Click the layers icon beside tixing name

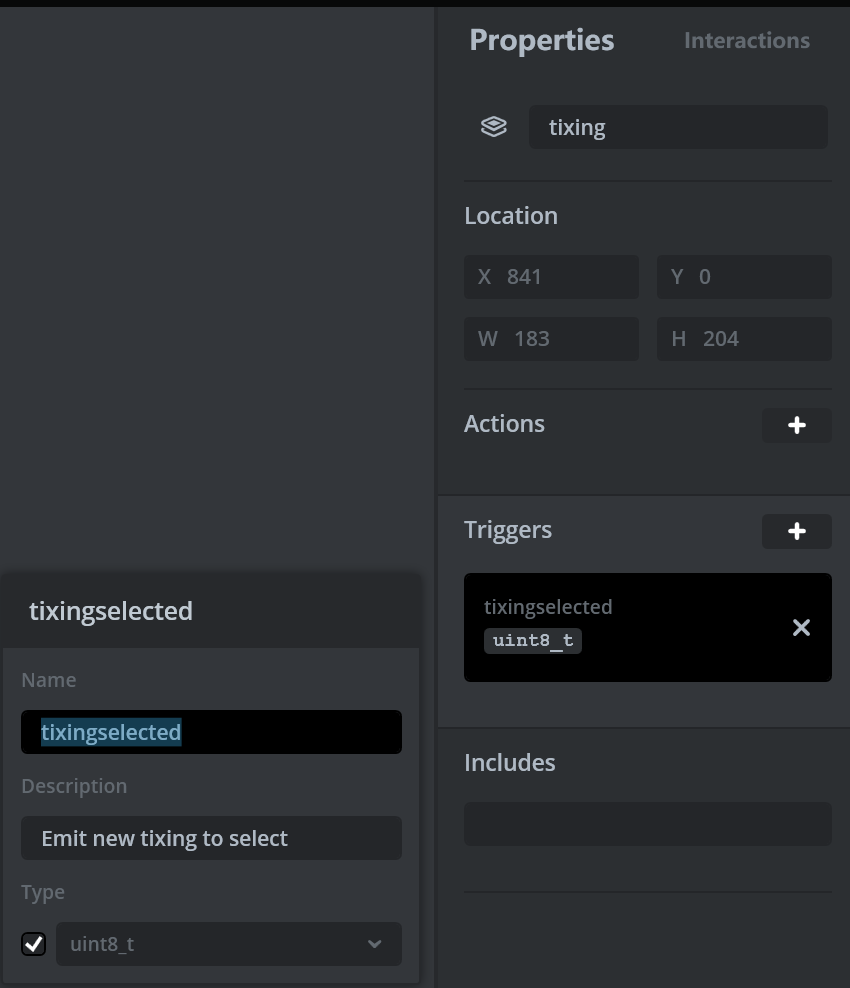pyautogui.click(x=493, y=127)
